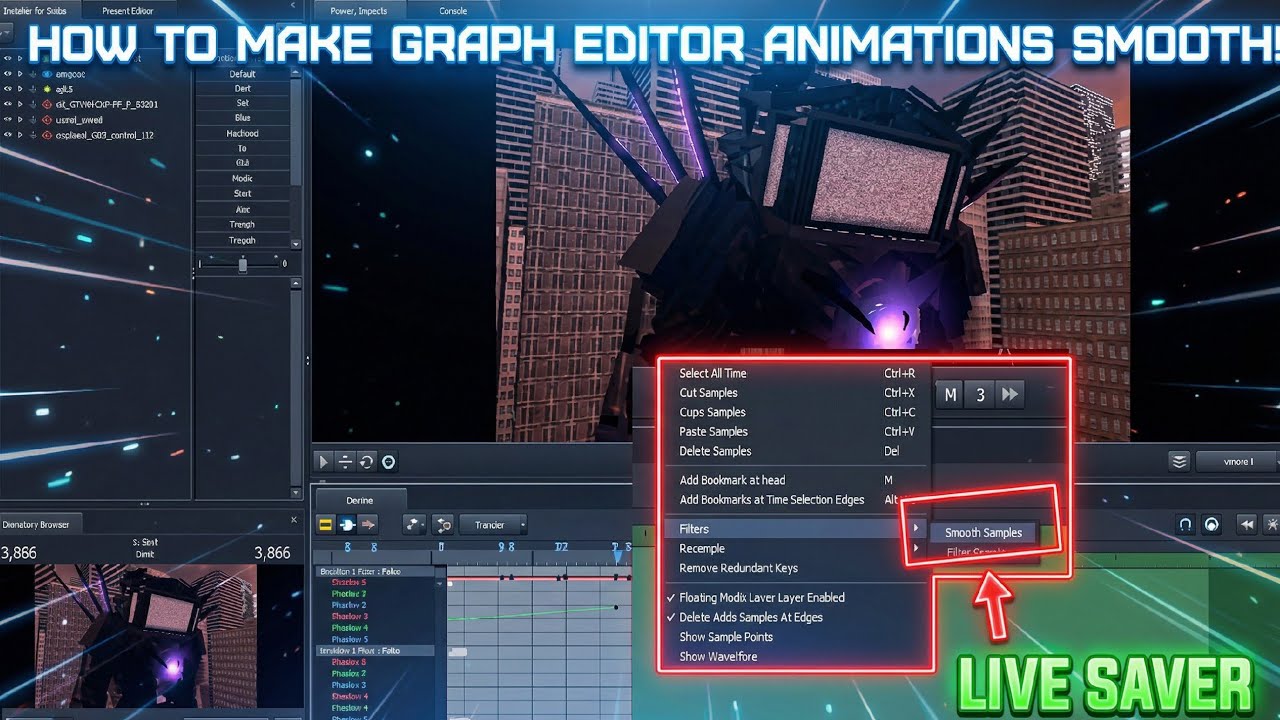1280x720 pixels.
Task: Open the Filters submenu
Action: pyautogui.click(x=796, y=529)
